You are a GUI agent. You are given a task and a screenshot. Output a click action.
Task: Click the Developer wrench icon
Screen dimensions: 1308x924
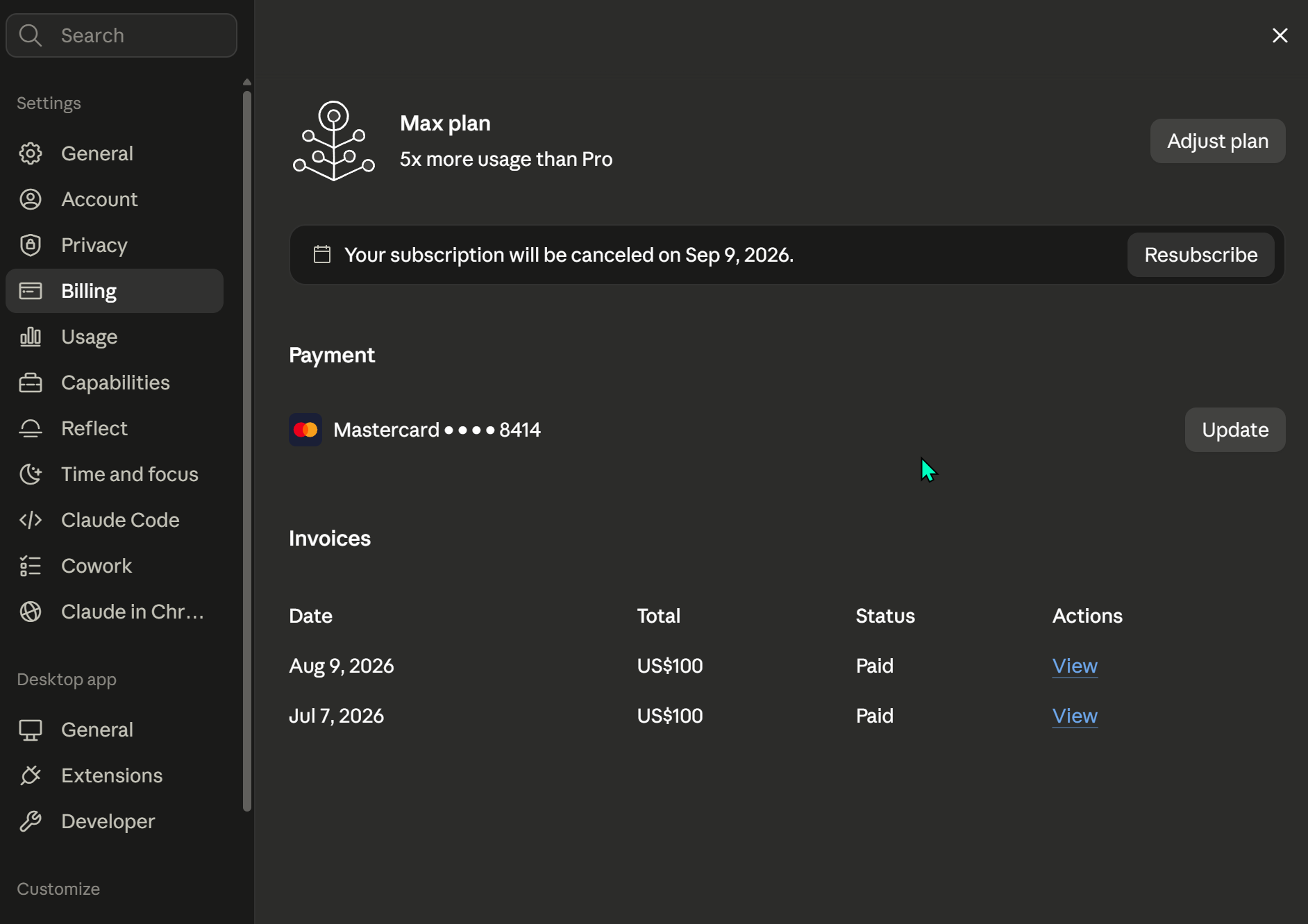pyautogui.click(x=31, y=821)
